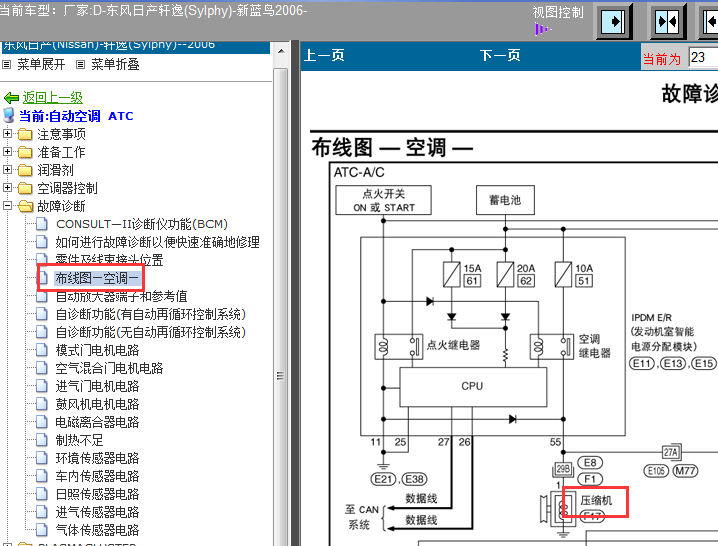Click the computer icon beside 当前:自动空调

pyautogui.click(x=9, y=115)
